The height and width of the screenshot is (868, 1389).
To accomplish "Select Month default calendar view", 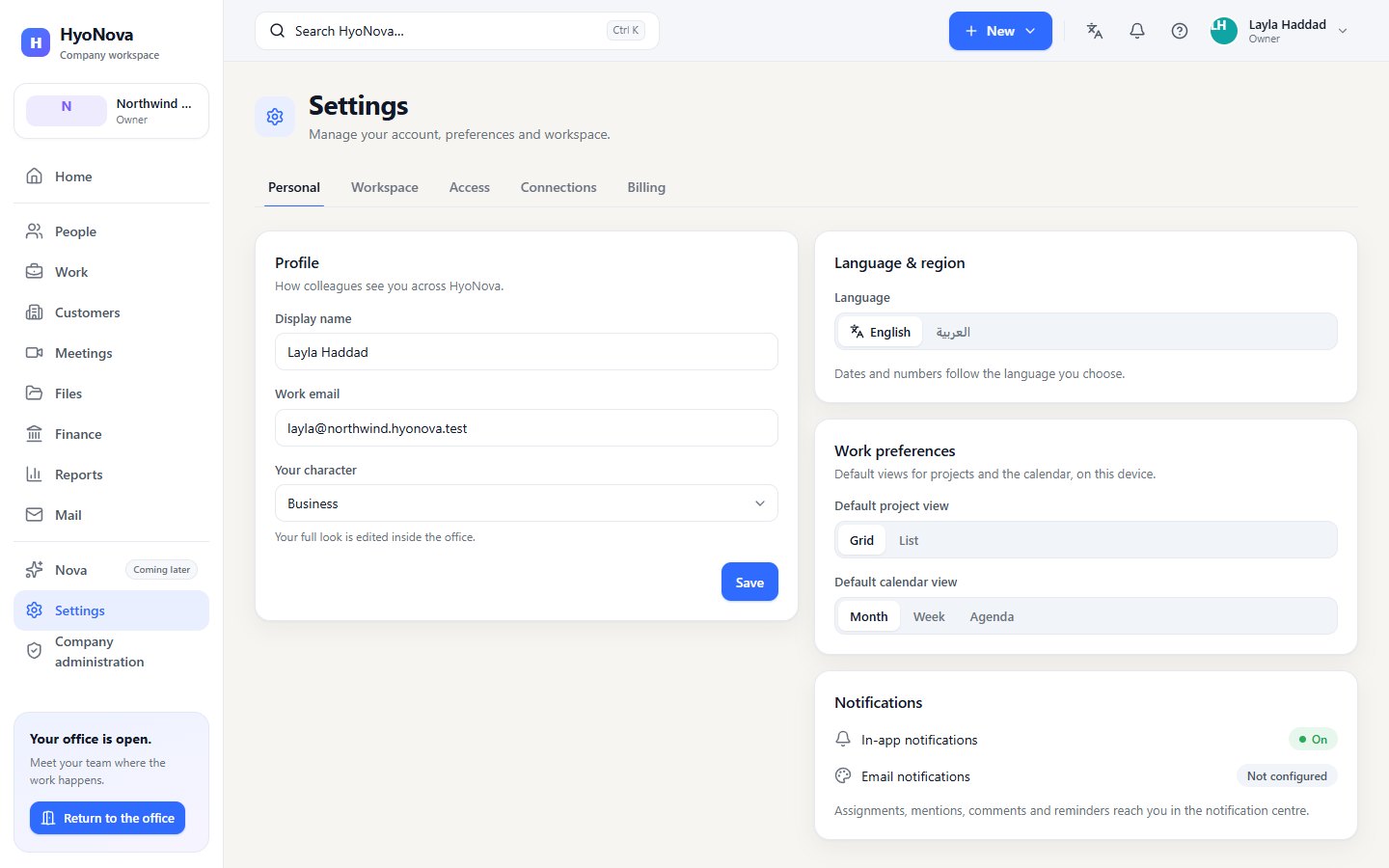I will (x=869, y=616).
